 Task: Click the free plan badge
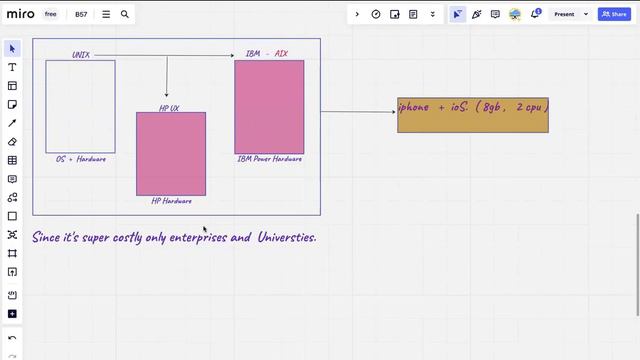[51, 14]
